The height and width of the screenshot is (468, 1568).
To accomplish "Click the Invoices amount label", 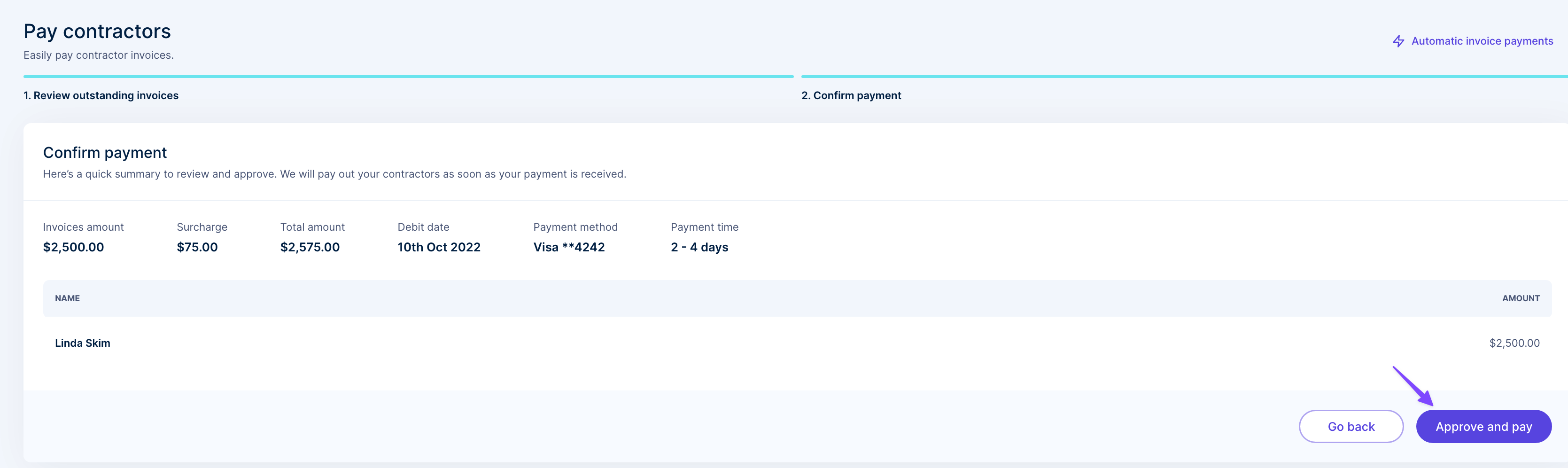I will [x=84, y=227].
